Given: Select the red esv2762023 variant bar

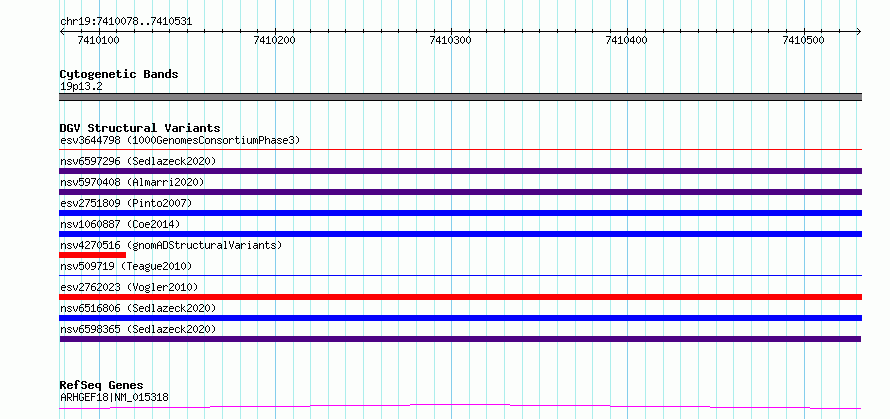Looking at the screenshot, I should coord(460,297).
